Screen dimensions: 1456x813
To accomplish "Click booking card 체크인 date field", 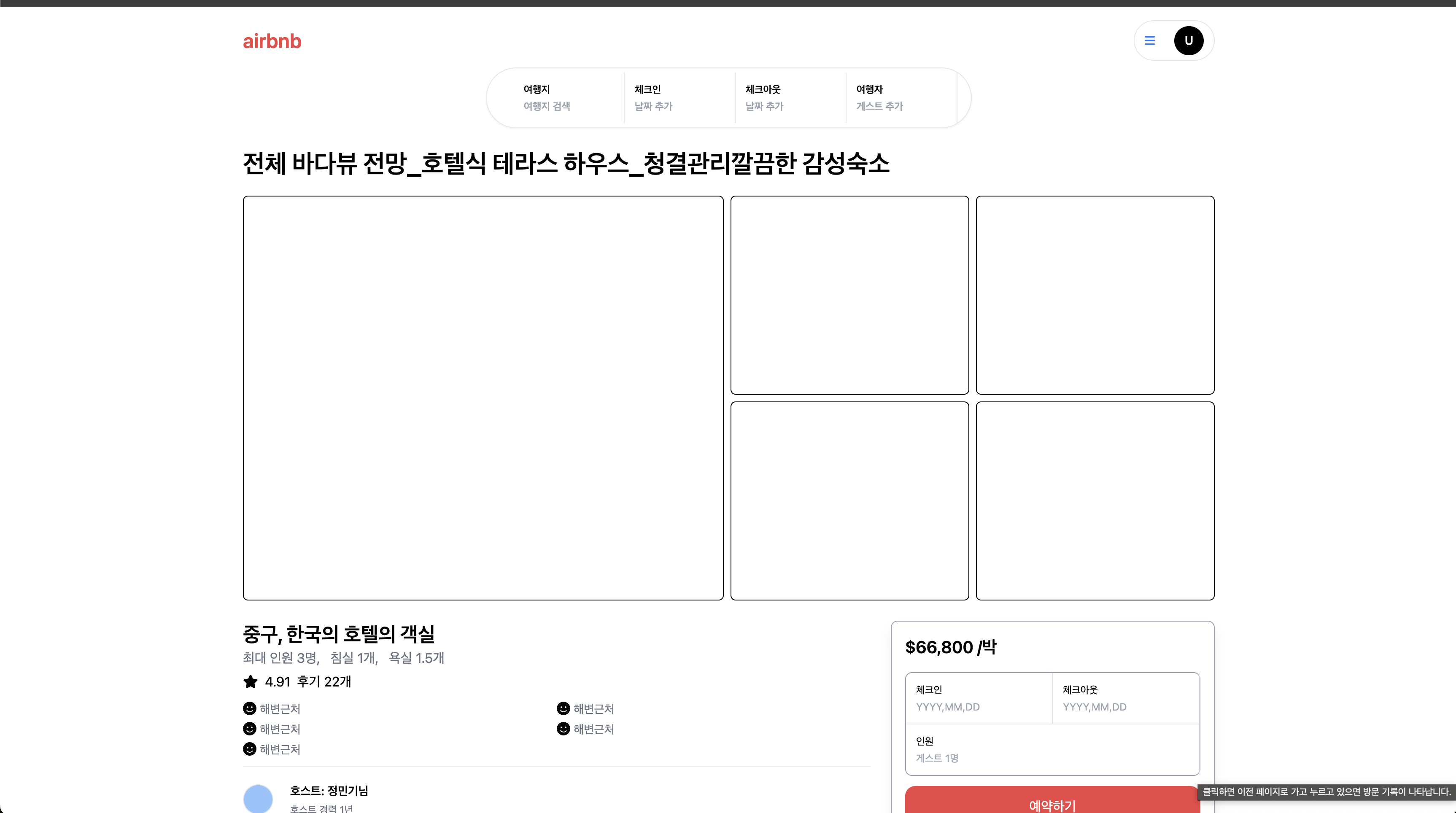I will (978, 698).
